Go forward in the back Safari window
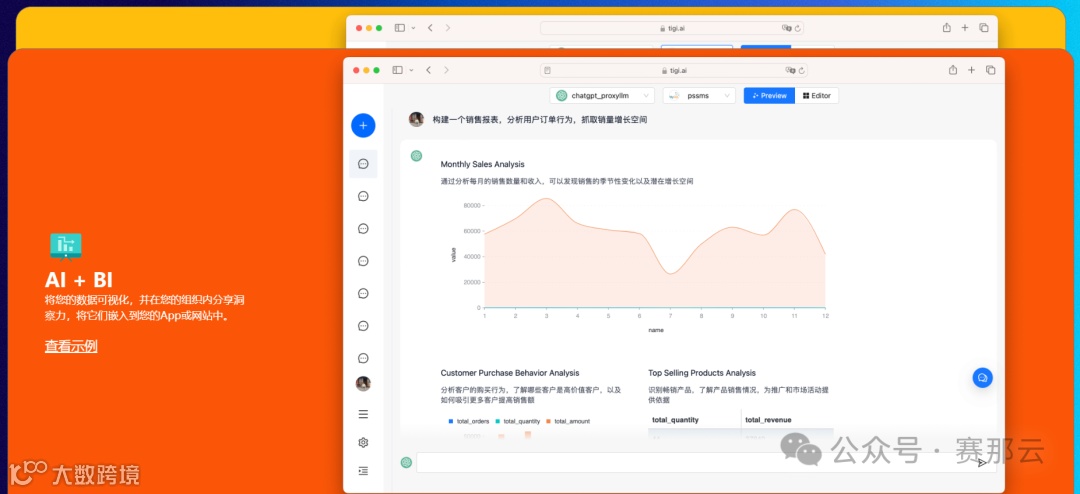 pyautogui.click(x=448, y=28)
